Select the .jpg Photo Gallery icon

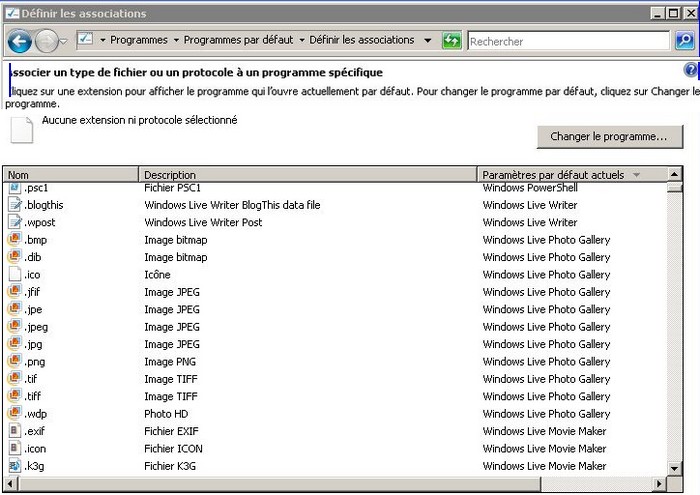coord(15,344)
